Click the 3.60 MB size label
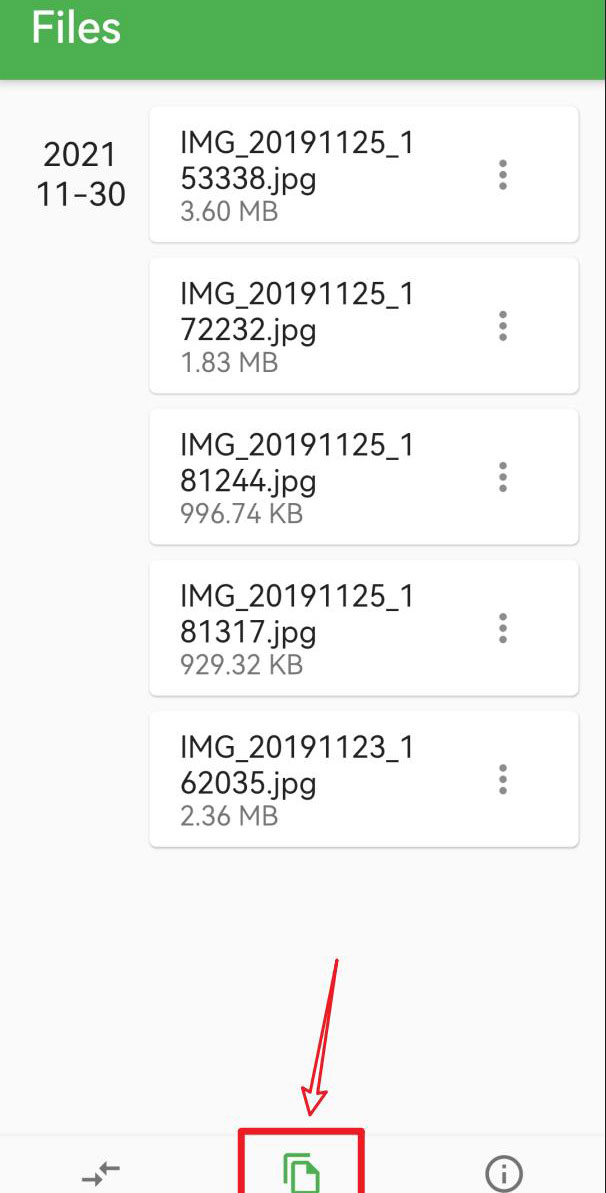This screenshot has height=1193, width=606. tap(229, 212)
